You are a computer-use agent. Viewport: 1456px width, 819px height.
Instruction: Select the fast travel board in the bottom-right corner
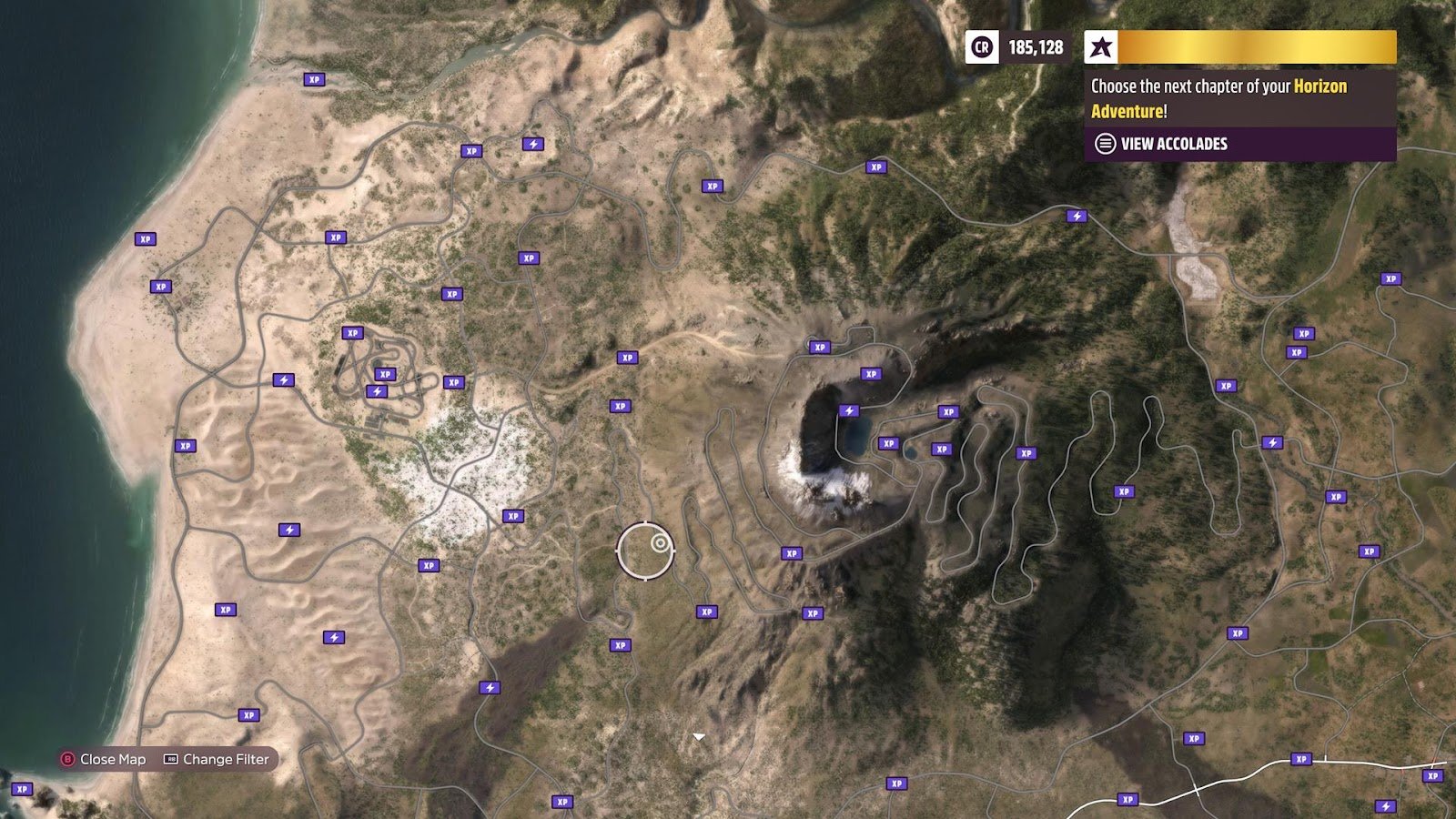click(x=1385, y=806)
